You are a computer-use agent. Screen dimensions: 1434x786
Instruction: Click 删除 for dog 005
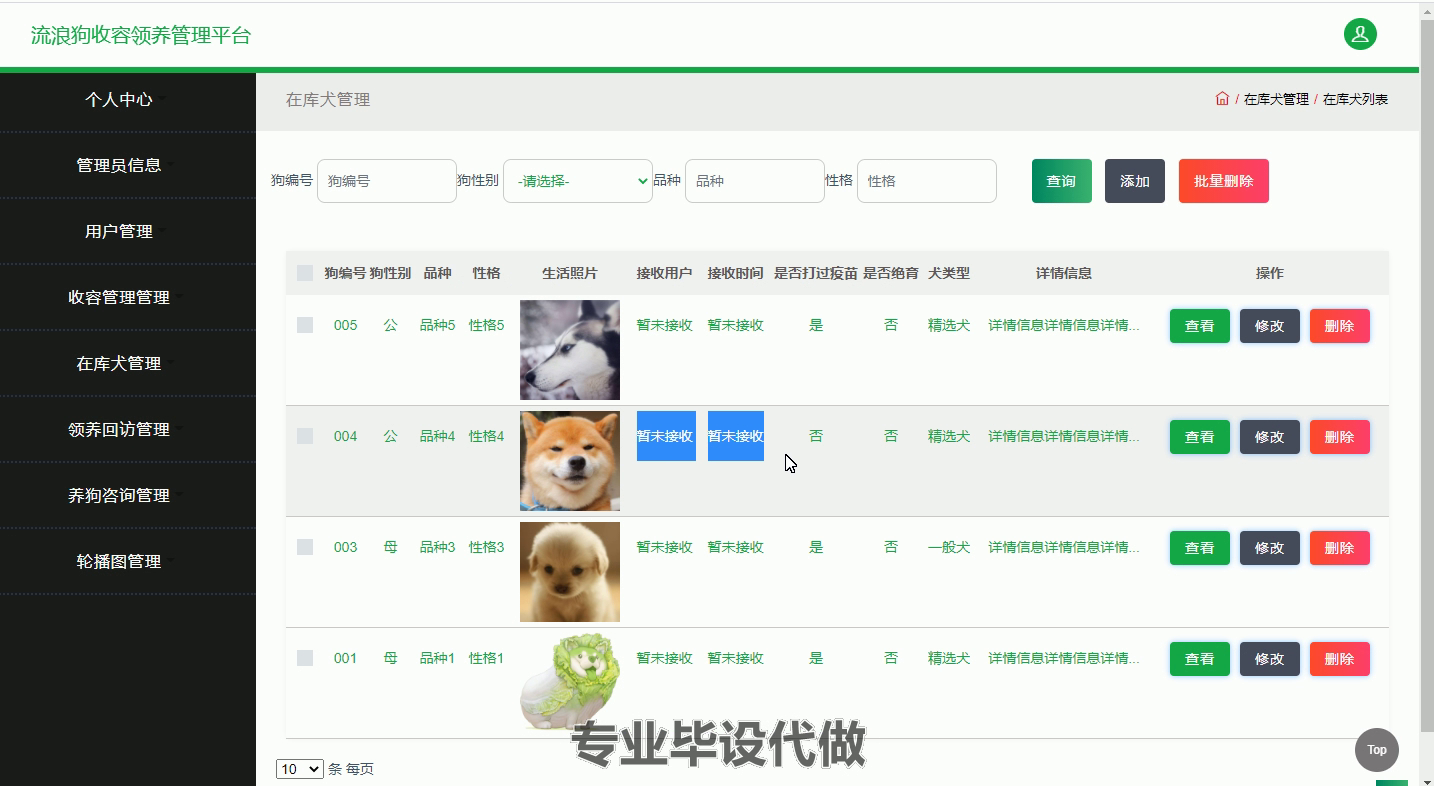click(x=1340, y=326)
